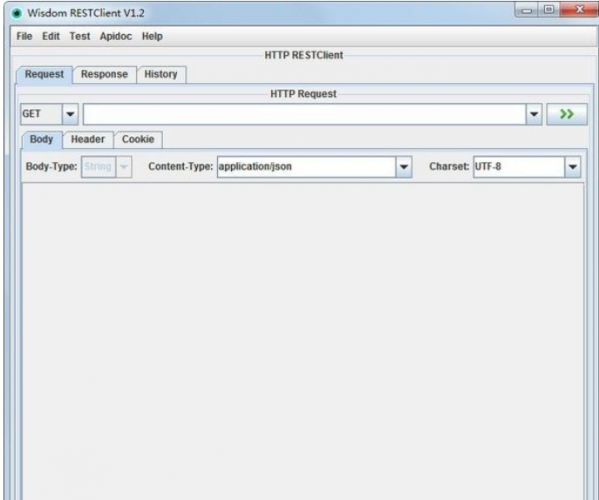Viewport: 599px width, 500px height.
Task: Expand the Content-Type dropdown arrow
Action: [403, 167]
